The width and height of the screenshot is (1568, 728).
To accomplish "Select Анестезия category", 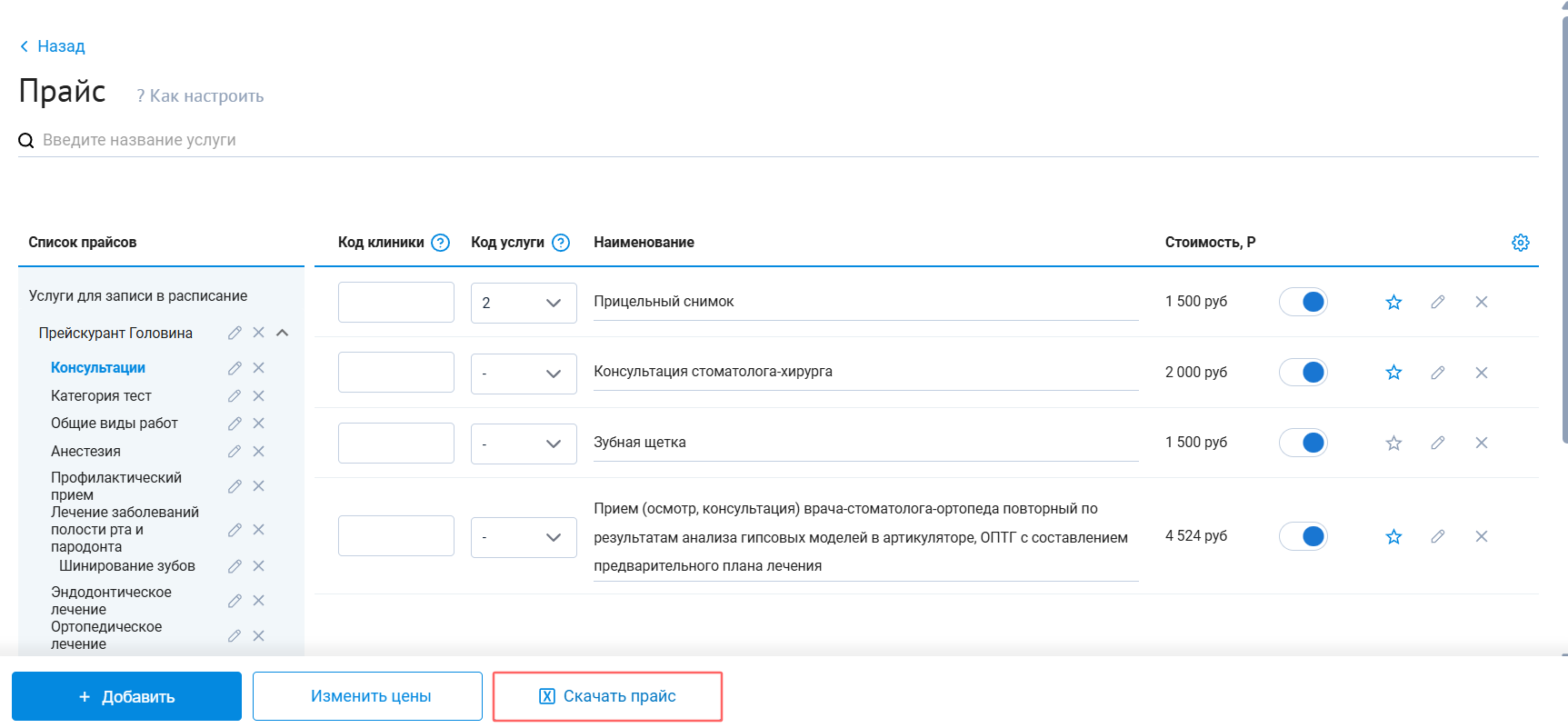I will 85,452.
